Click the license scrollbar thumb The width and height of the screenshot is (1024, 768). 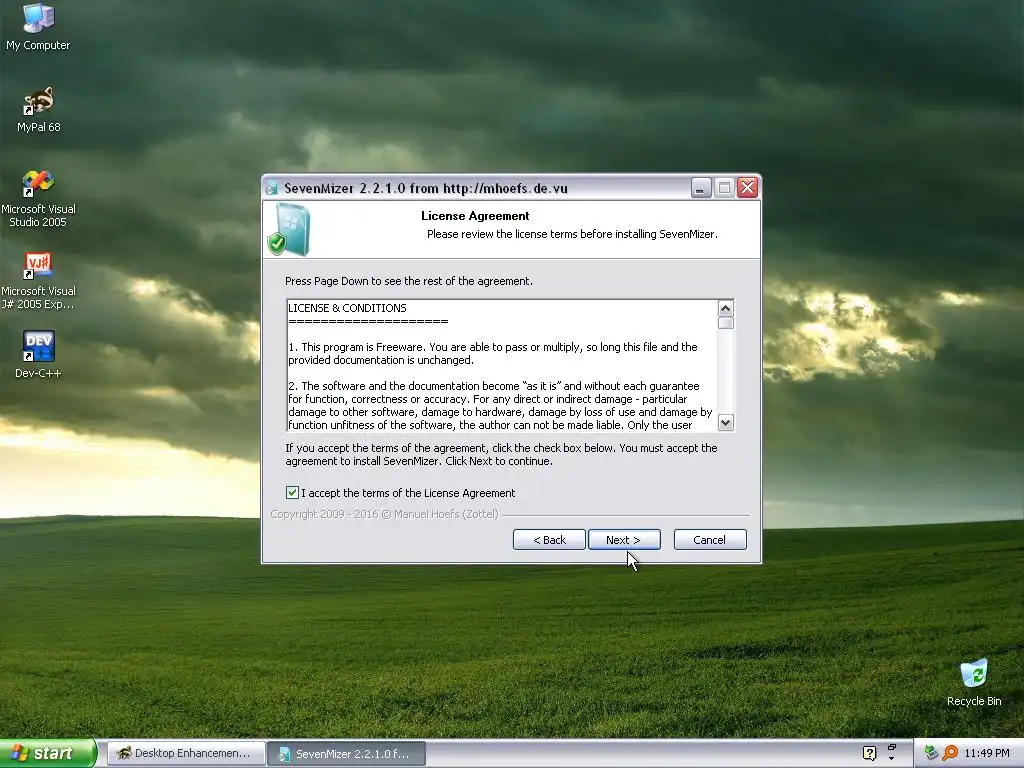[x=726, y=323]
